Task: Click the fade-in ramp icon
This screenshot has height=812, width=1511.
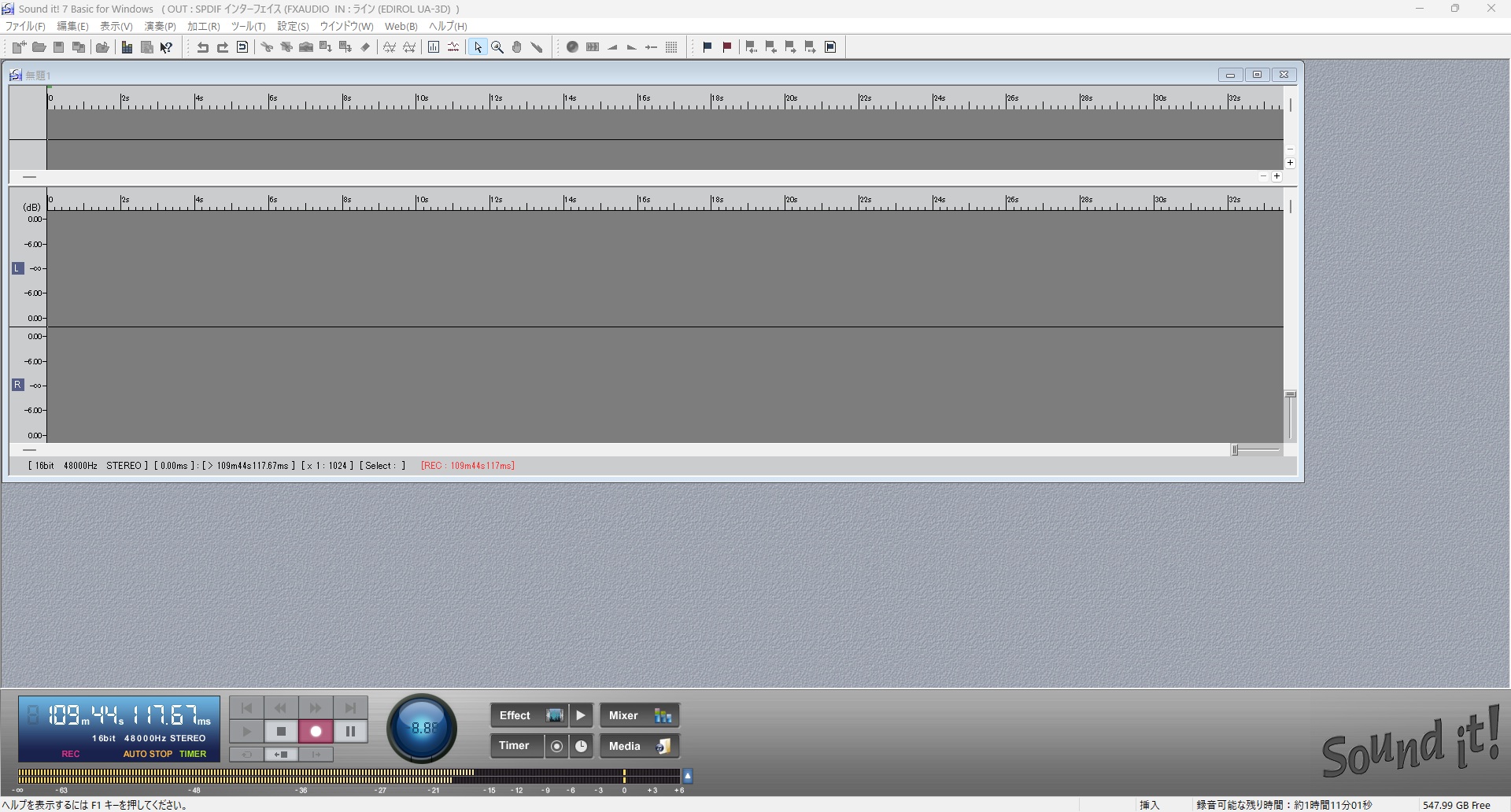Action: click(x=612, y=47)
